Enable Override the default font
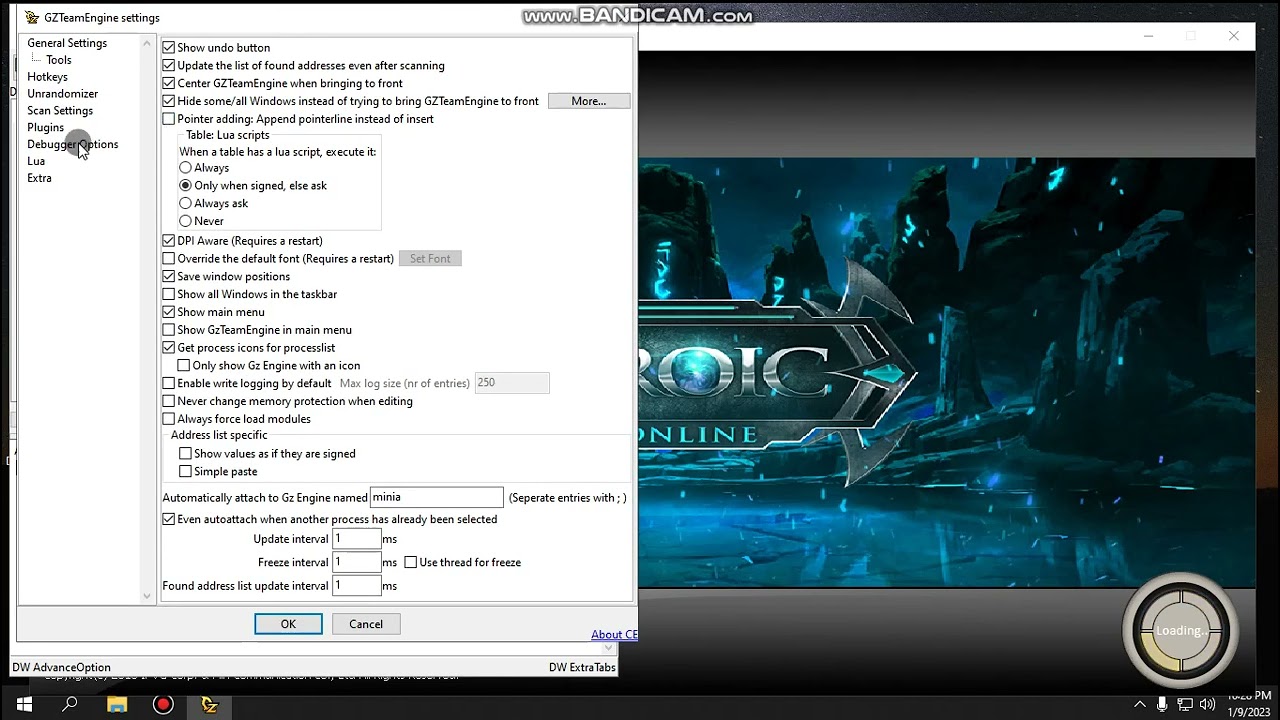This screenshot has height=720, width=1280. pyautogui.click(x=169, y=259)
